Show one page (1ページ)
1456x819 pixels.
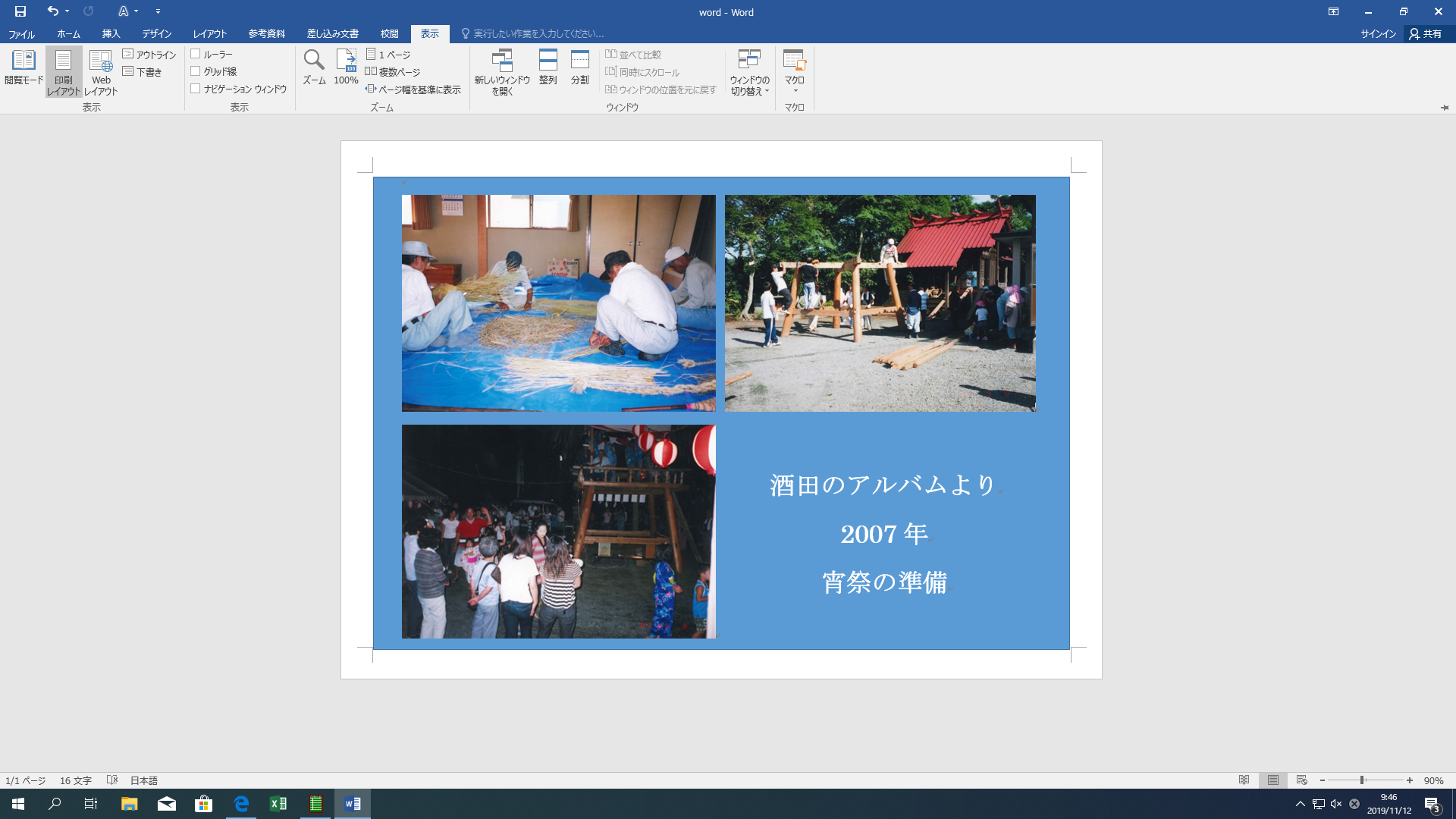[388, 55]
